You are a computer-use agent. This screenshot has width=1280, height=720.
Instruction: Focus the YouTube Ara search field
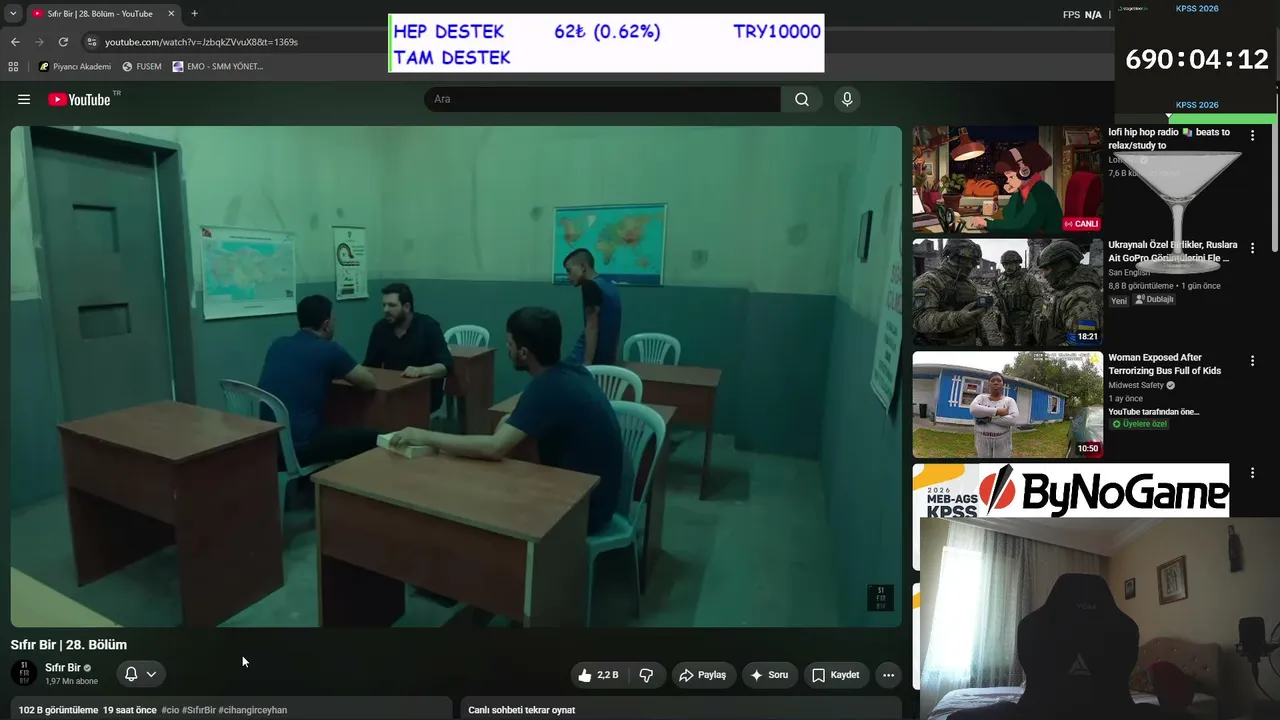pos(602,99)
